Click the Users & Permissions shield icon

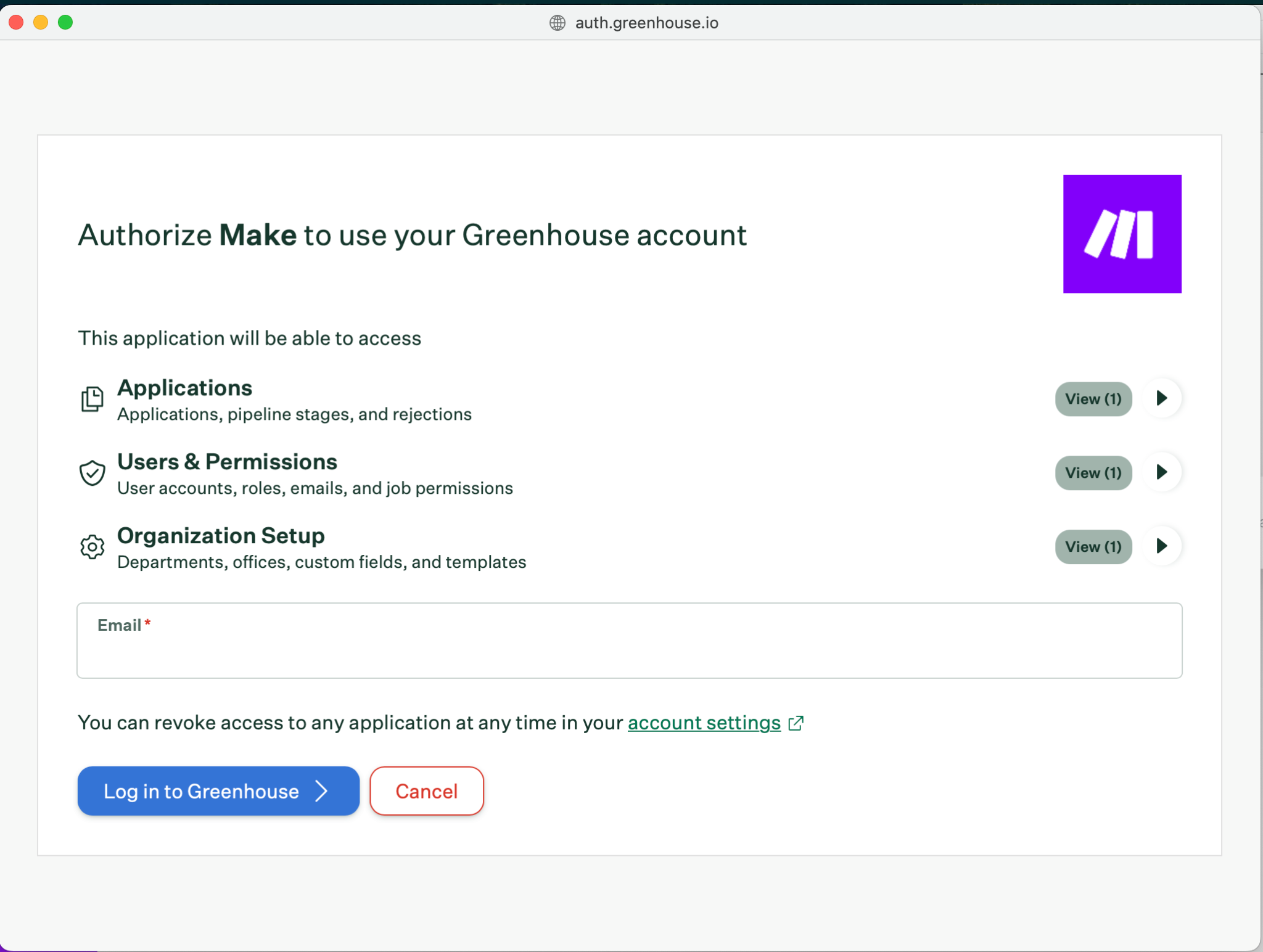coord(92,473)
